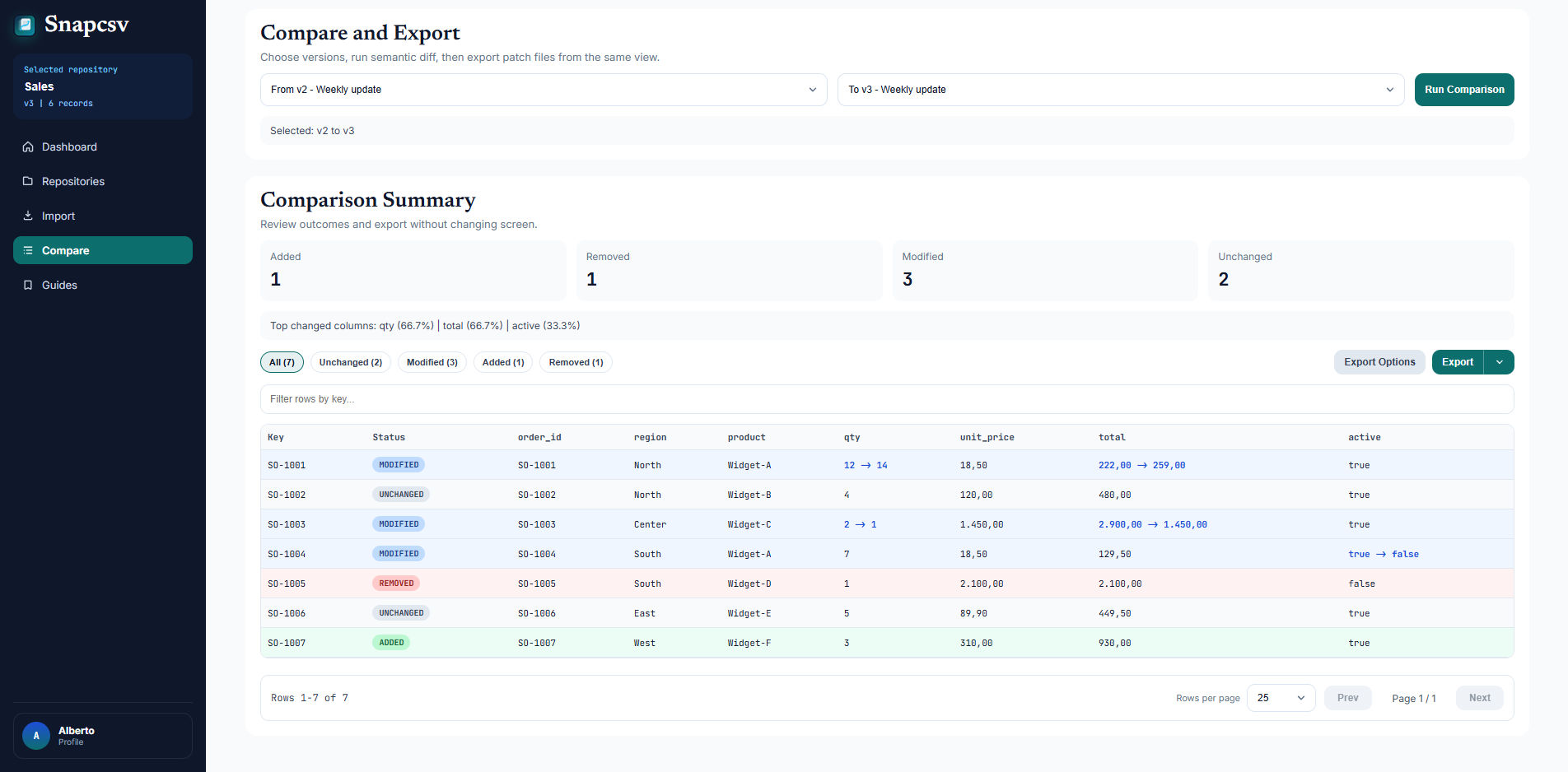
Task: Click the Status column header
Action: (389, 437)
